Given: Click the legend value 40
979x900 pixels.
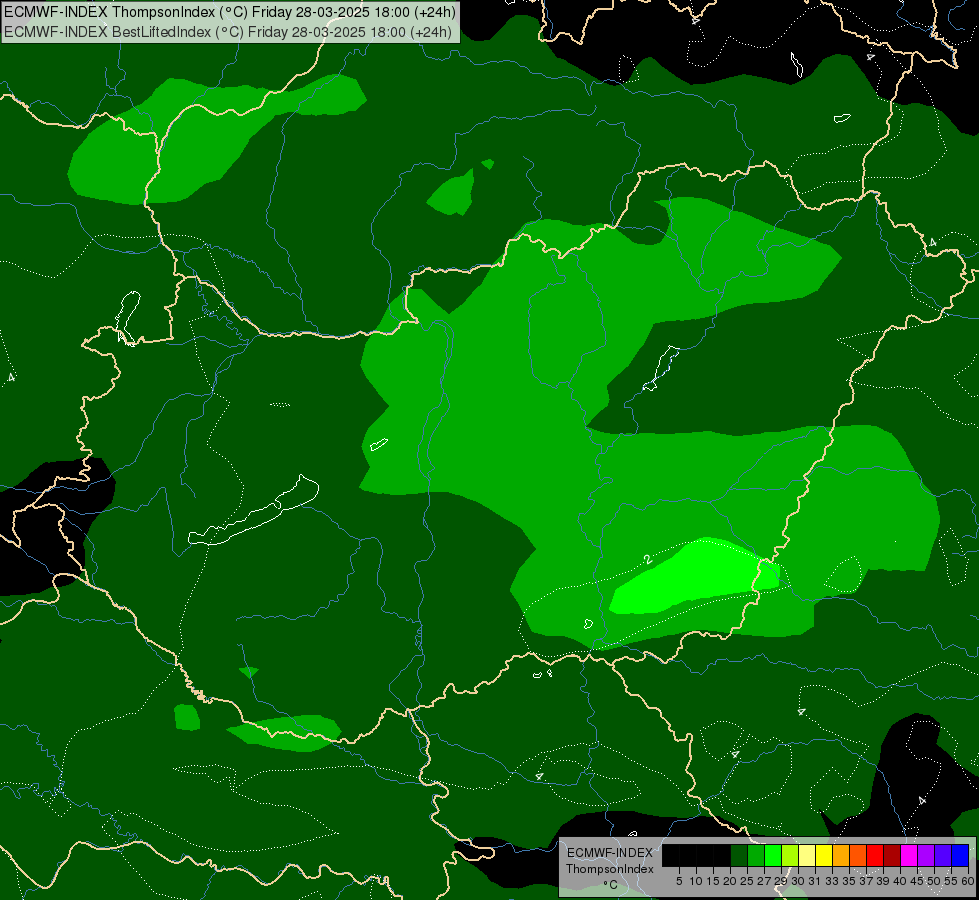Looking at the screenshot, I should click(x=900, y=881).
